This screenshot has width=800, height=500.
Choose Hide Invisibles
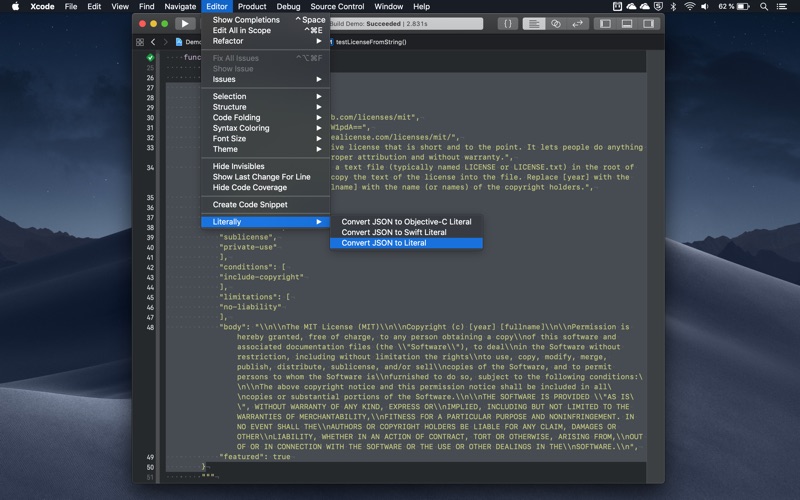265,166
